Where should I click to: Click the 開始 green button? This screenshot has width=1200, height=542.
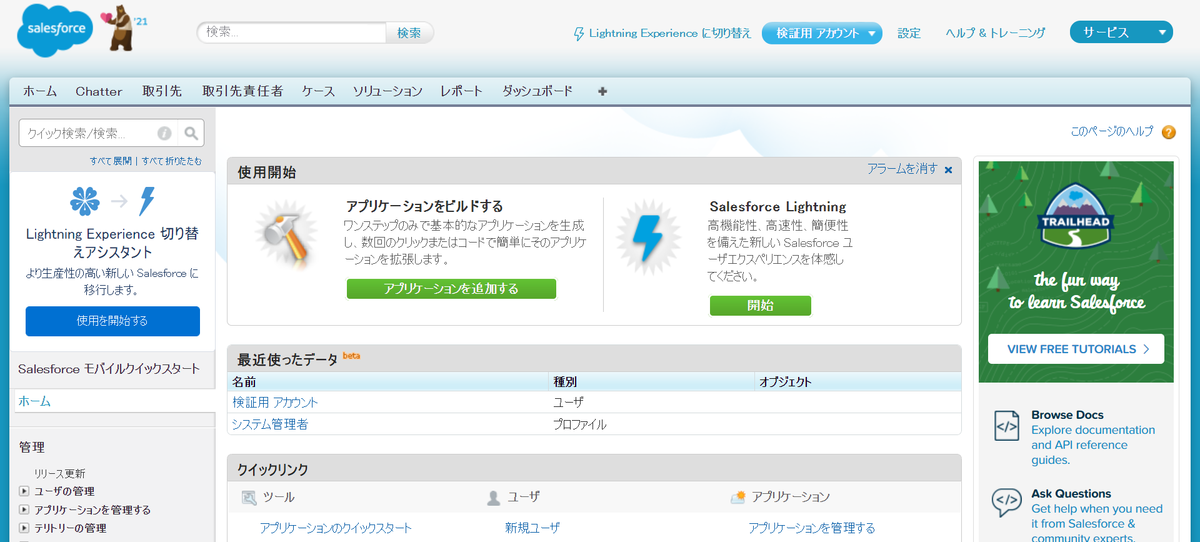[x=760, y=306]
